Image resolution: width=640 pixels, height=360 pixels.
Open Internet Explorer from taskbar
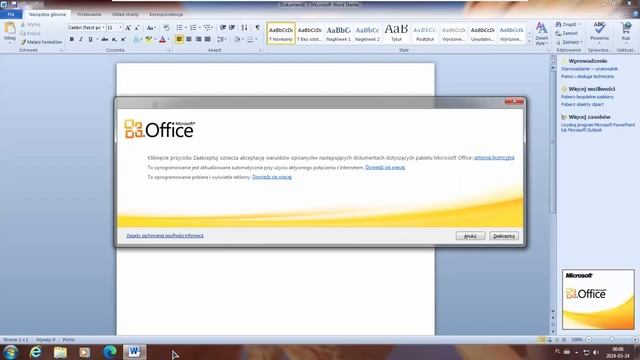[36, 352]
